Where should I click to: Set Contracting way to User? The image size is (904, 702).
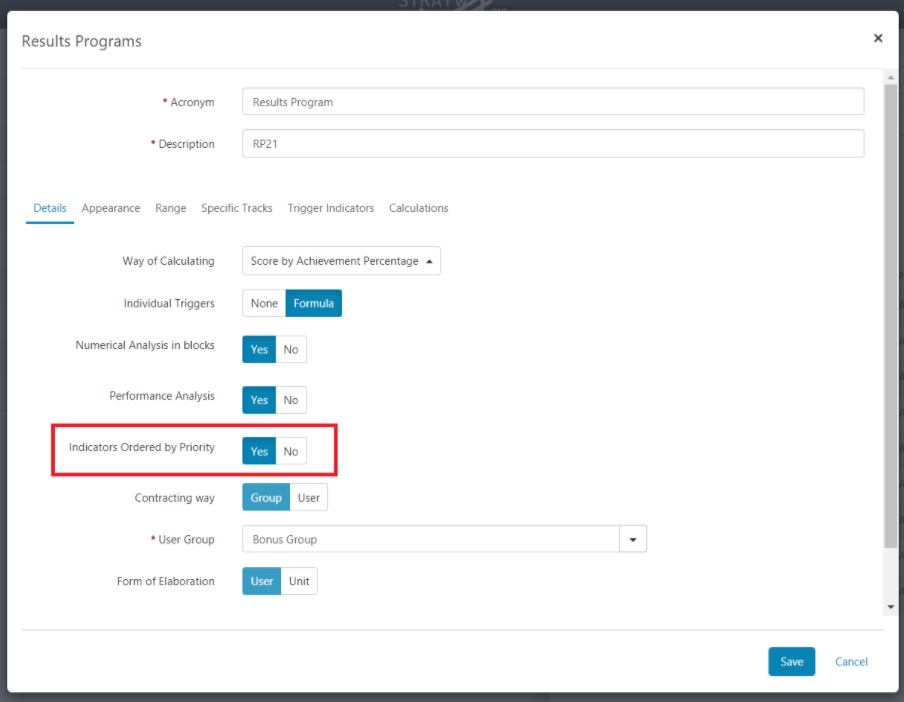tap(308, 497)
